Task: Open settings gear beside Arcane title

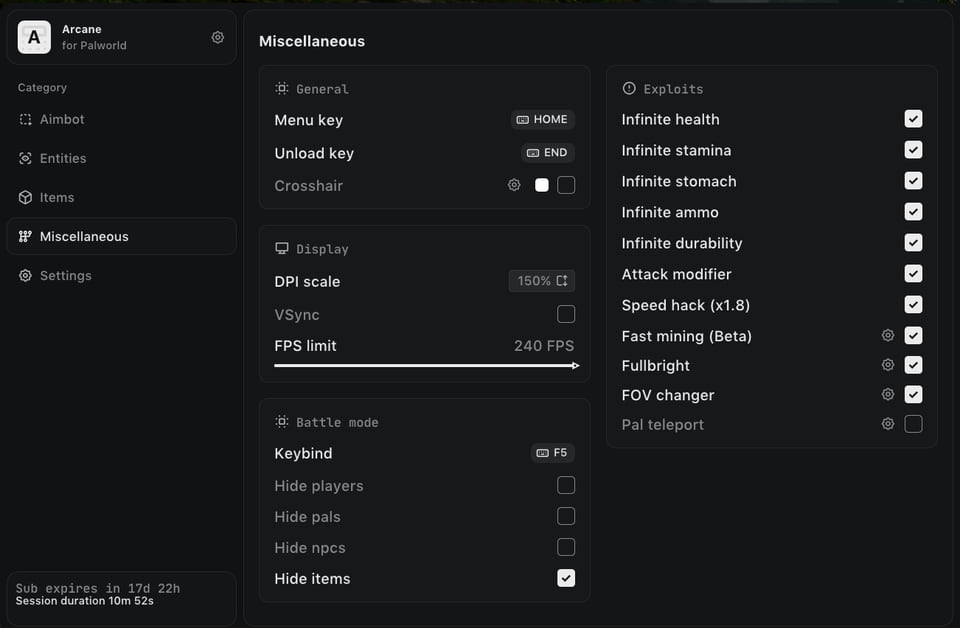Action: (217, 37)
